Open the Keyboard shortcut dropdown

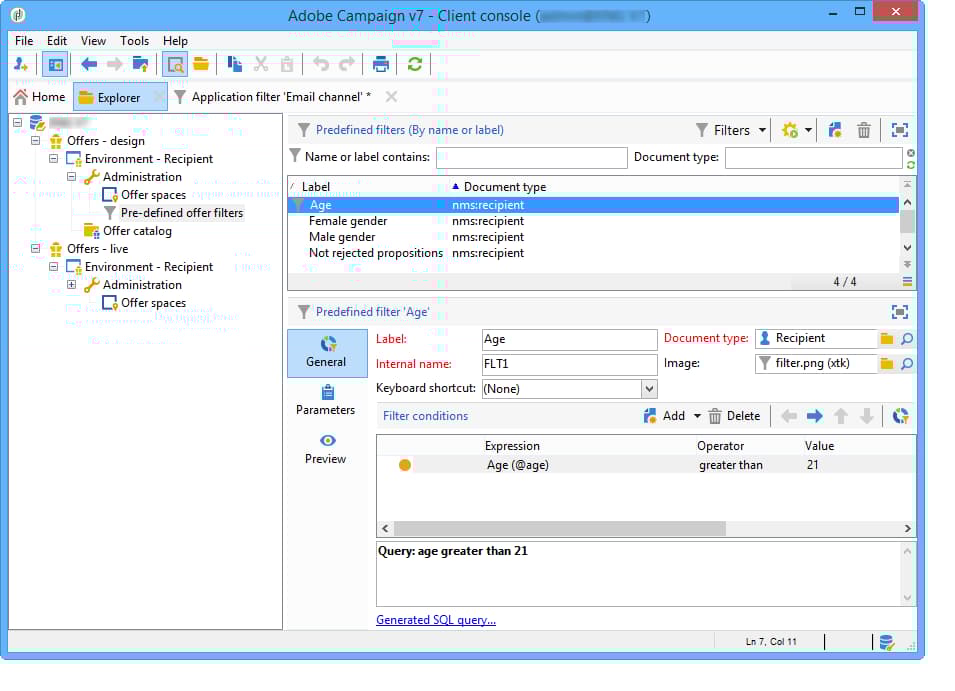click(x=648, y=389)
